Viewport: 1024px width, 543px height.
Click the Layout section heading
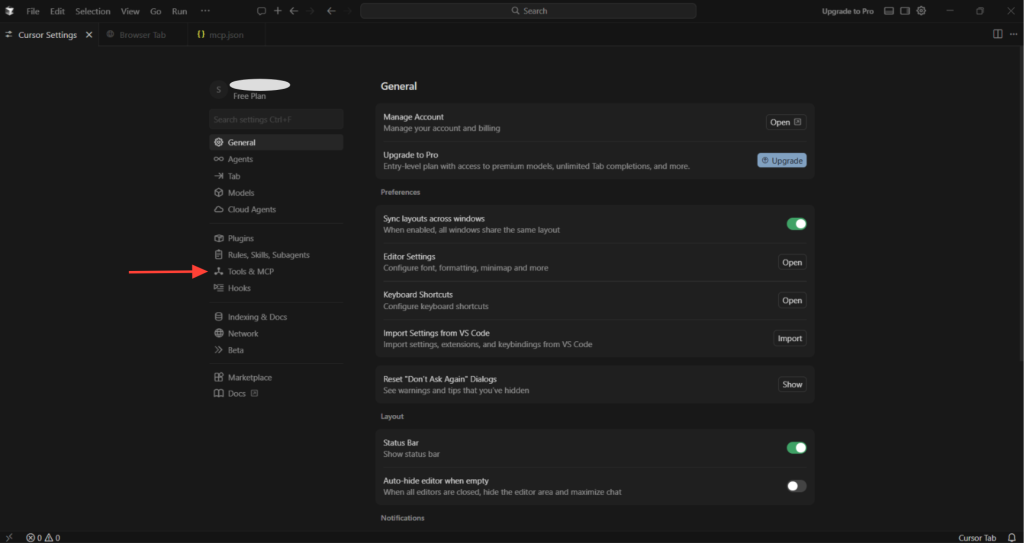point(392,416)
